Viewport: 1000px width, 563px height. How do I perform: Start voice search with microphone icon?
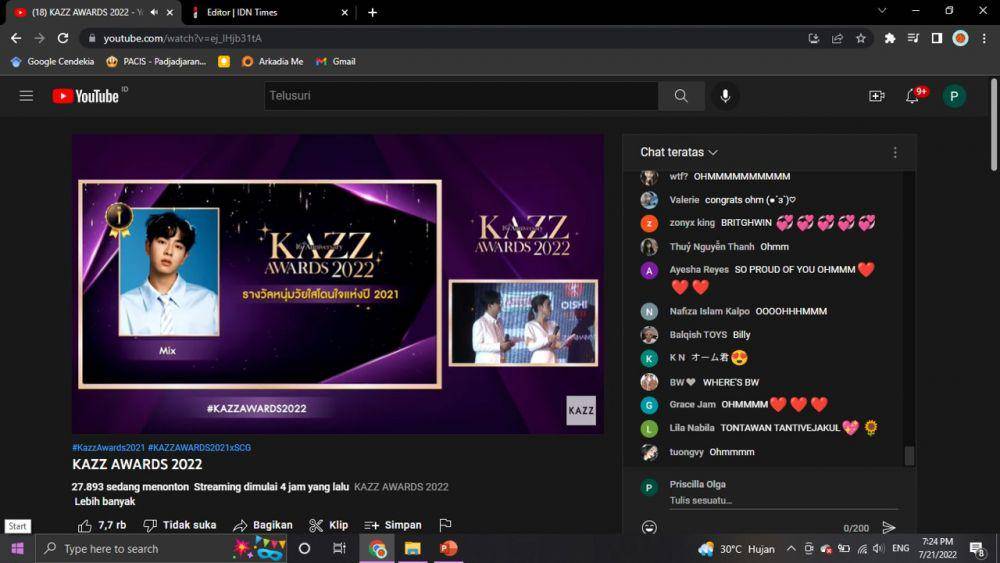pos(725,96)
